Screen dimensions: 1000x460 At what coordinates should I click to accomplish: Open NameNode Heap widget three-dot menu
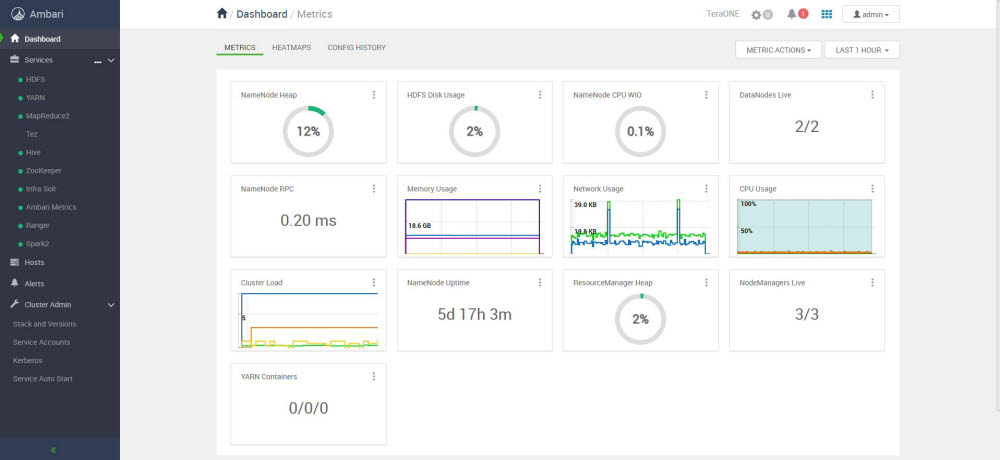[x=374, y=95]
